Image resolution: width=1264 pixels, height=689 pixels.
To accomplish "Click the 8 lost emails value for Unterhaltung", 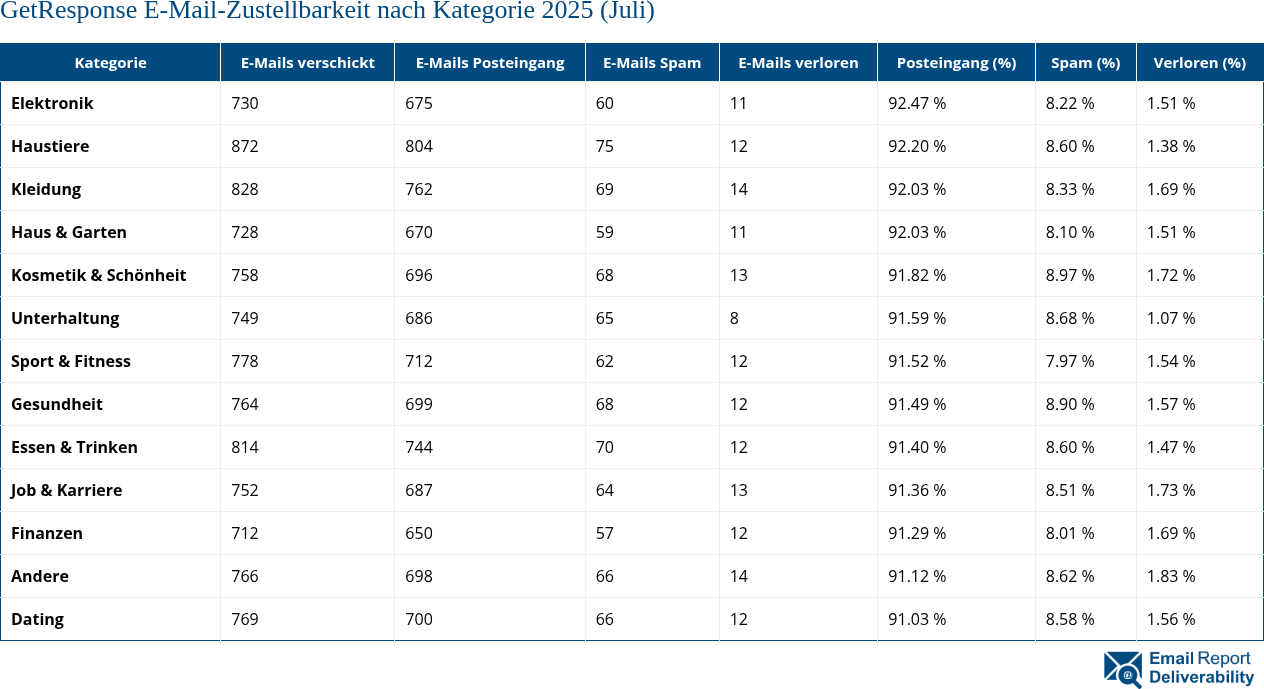I will 735,318.
